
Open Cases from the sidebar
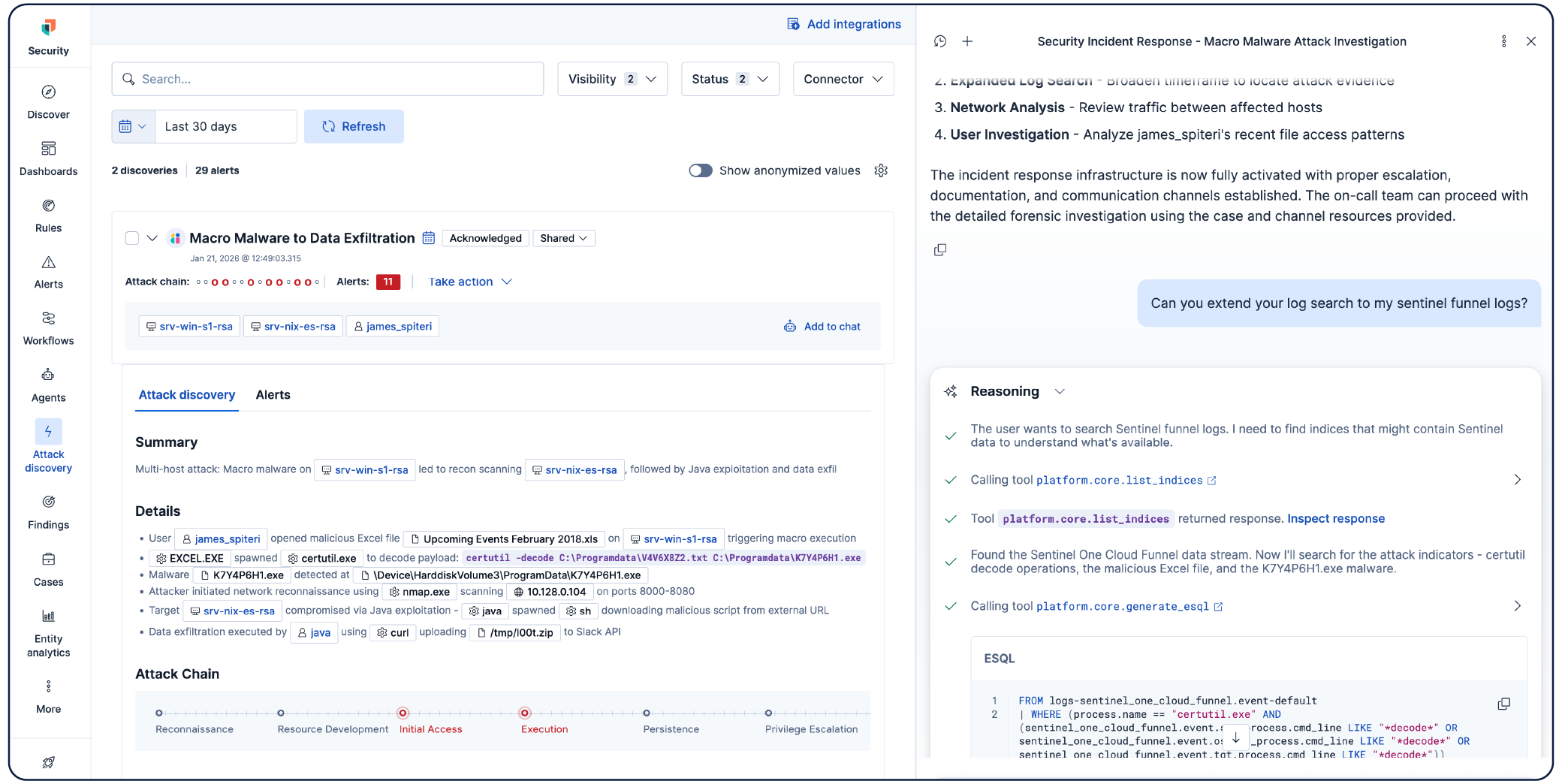click(x=48, y=569)
